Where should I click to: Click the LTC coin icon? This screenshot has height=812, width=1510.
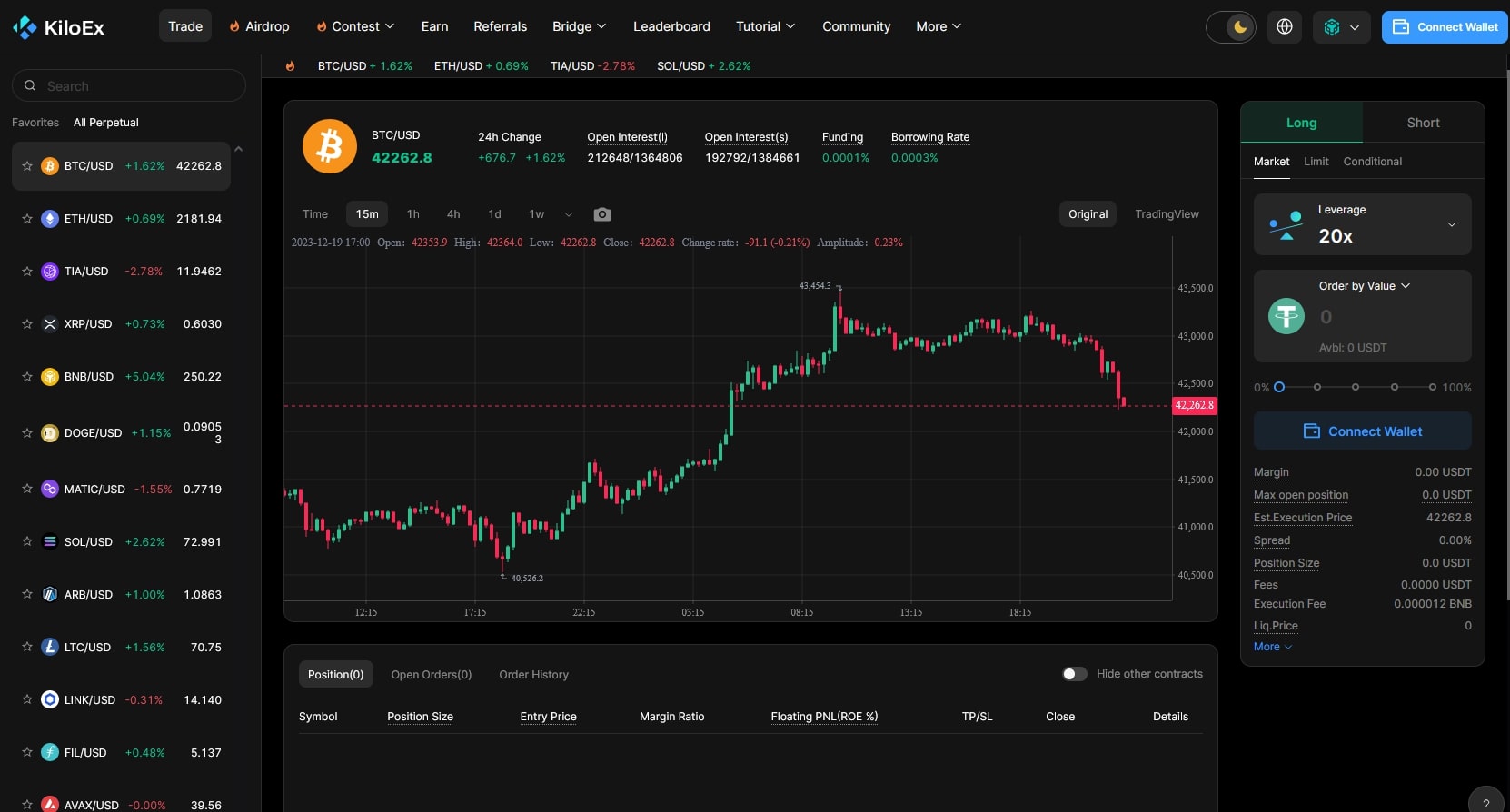50,648
